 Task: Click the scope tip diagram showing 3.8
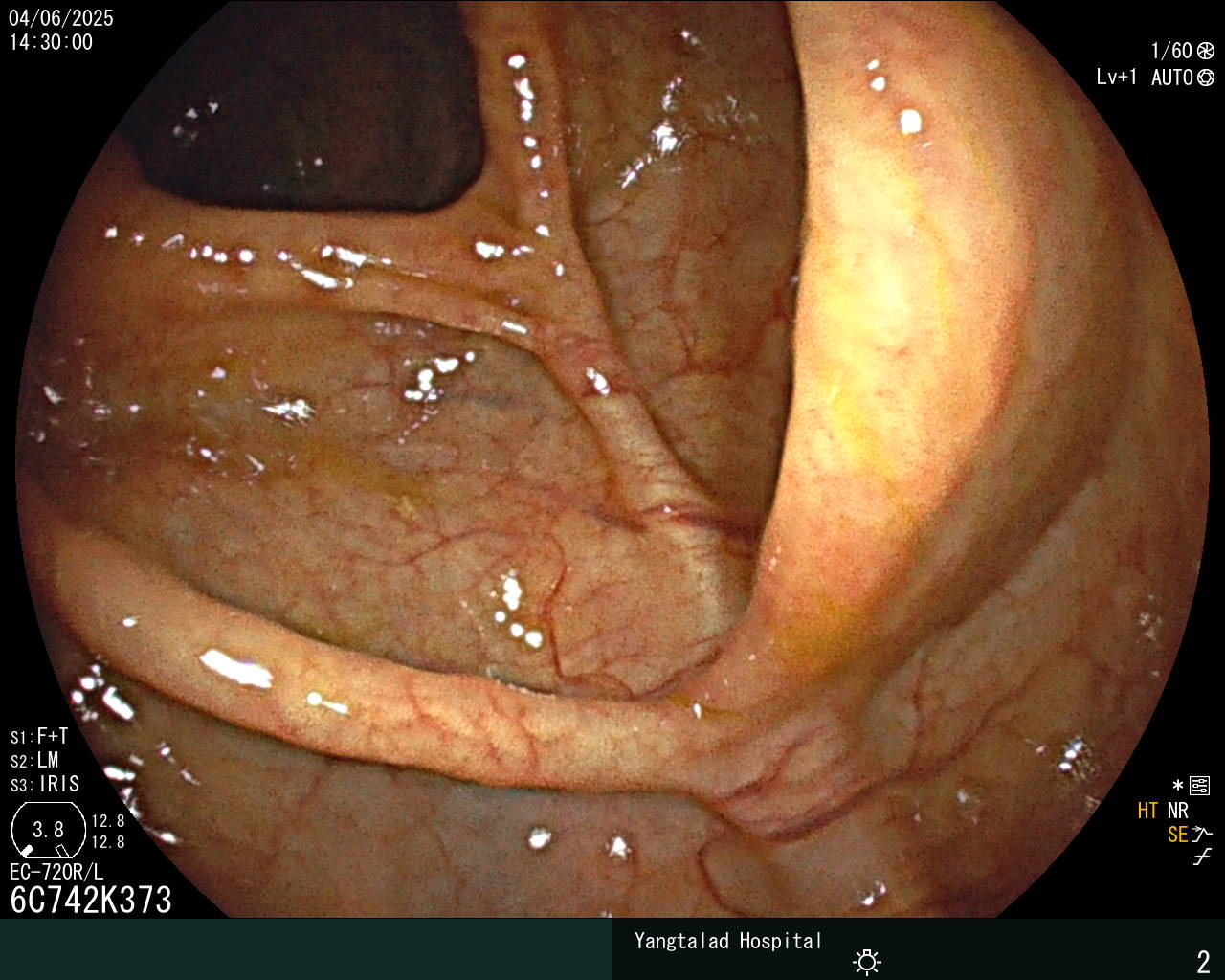point(48,830)
